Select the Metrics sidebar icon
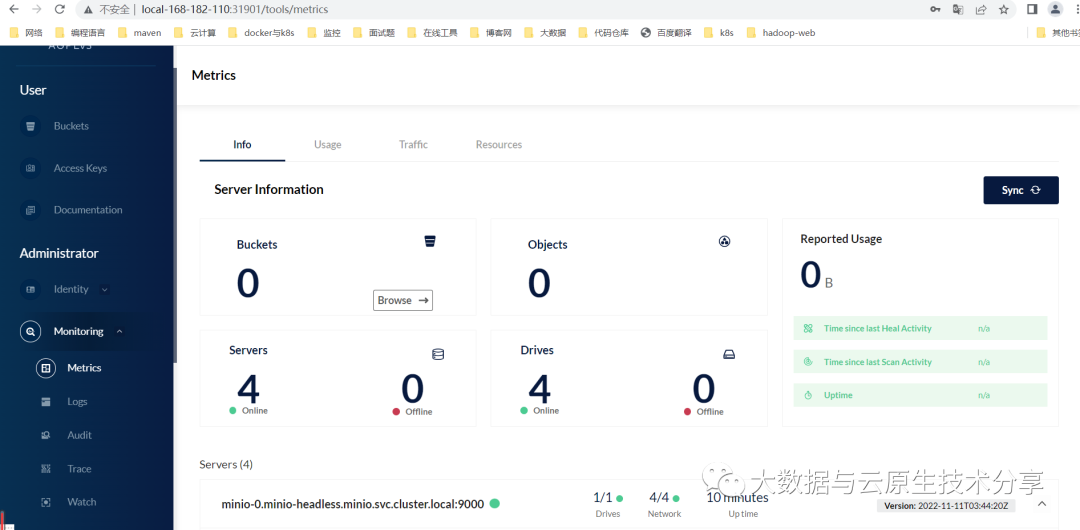Screen dimensions: 1080x530 click(46, 368)
